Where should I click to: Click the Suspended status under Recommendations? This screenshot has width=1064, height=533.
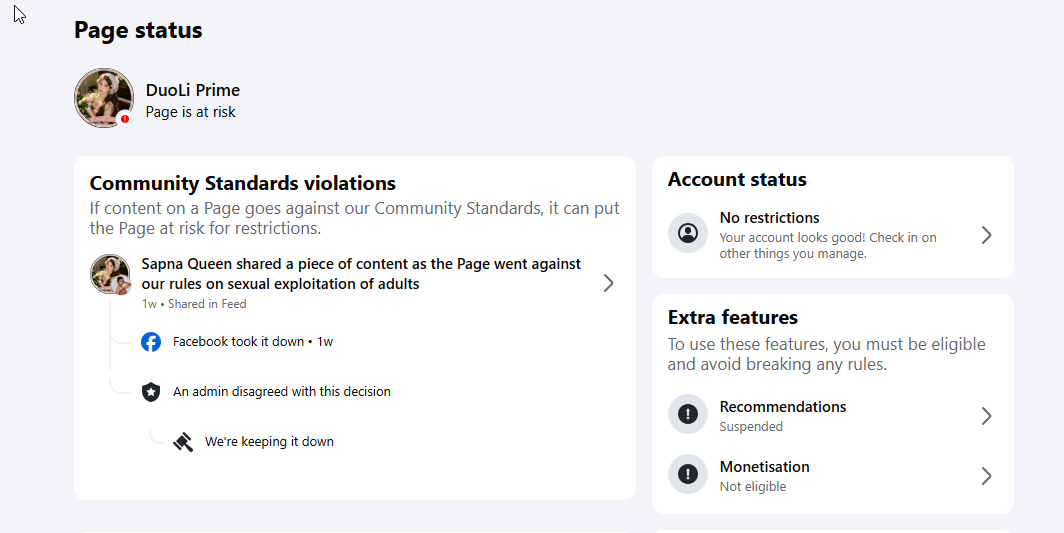(751, 426)
